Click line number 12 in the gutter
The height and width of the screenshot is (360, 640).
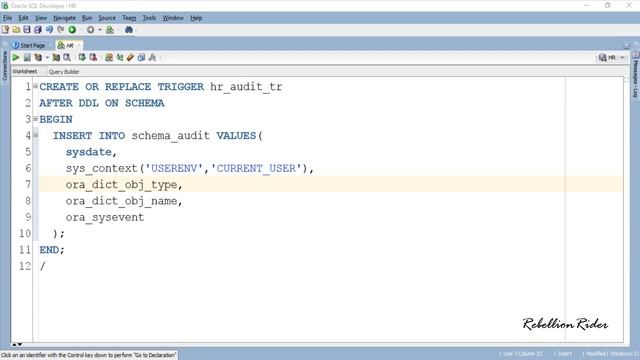[24, 266]
